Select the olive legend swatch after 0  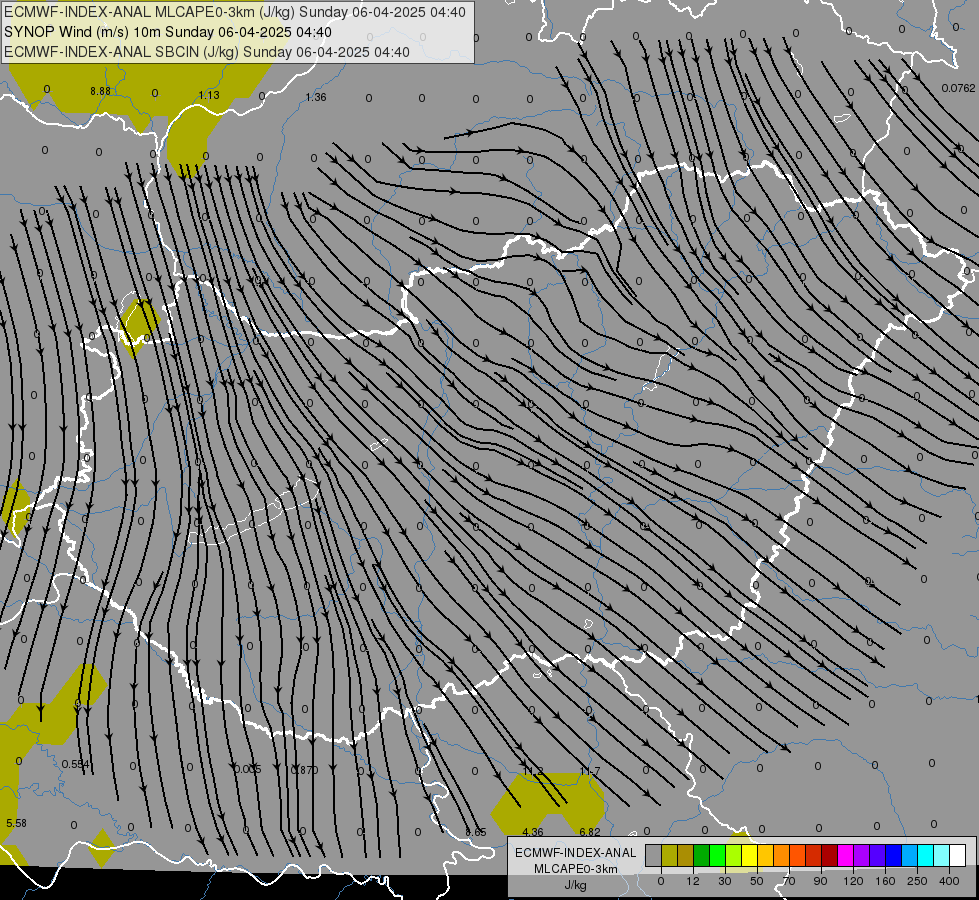tap(669, 855)
